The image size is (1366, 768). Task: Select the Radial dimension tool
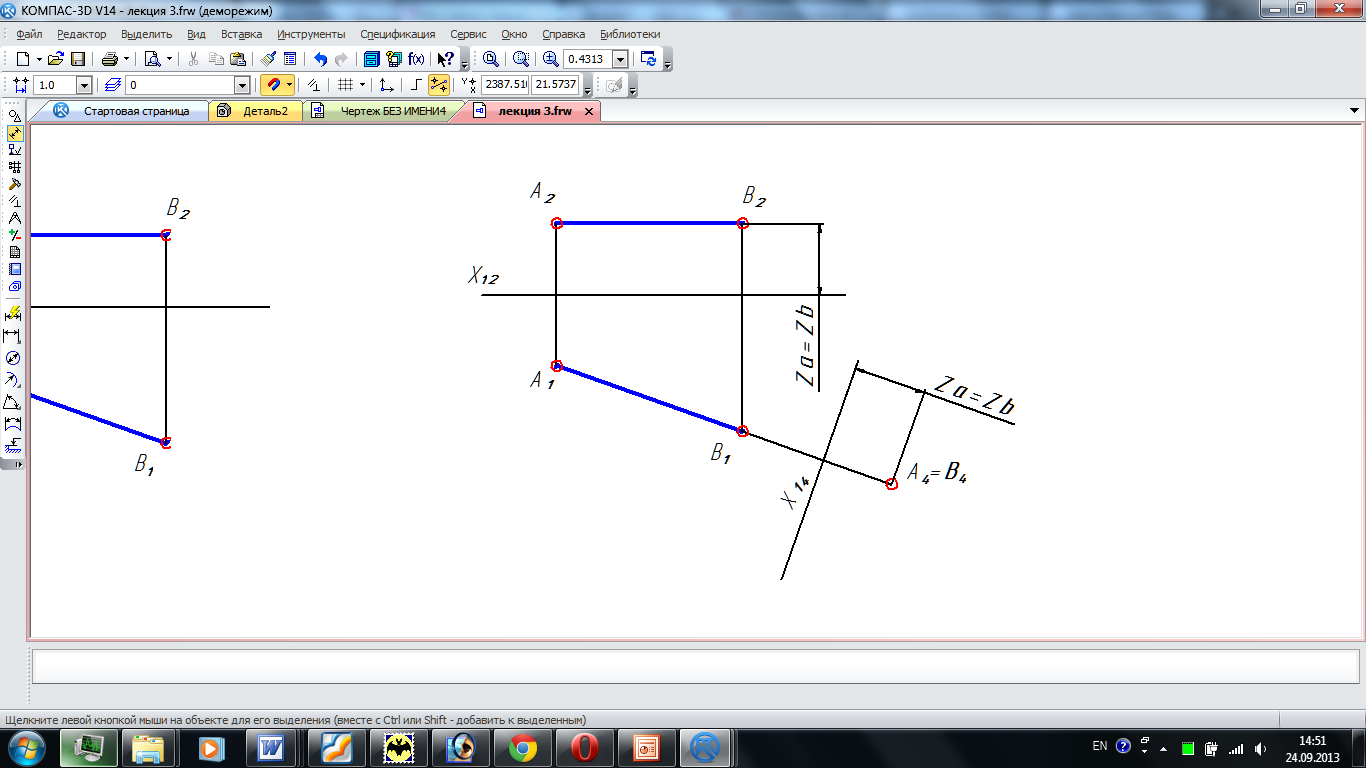coord(14,380)
